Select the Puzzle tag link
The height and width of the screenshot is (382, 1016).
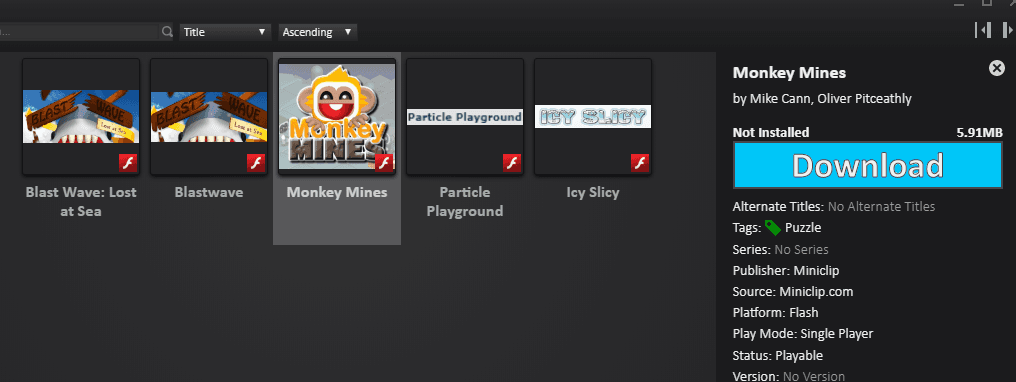click(x=803, y=227)
